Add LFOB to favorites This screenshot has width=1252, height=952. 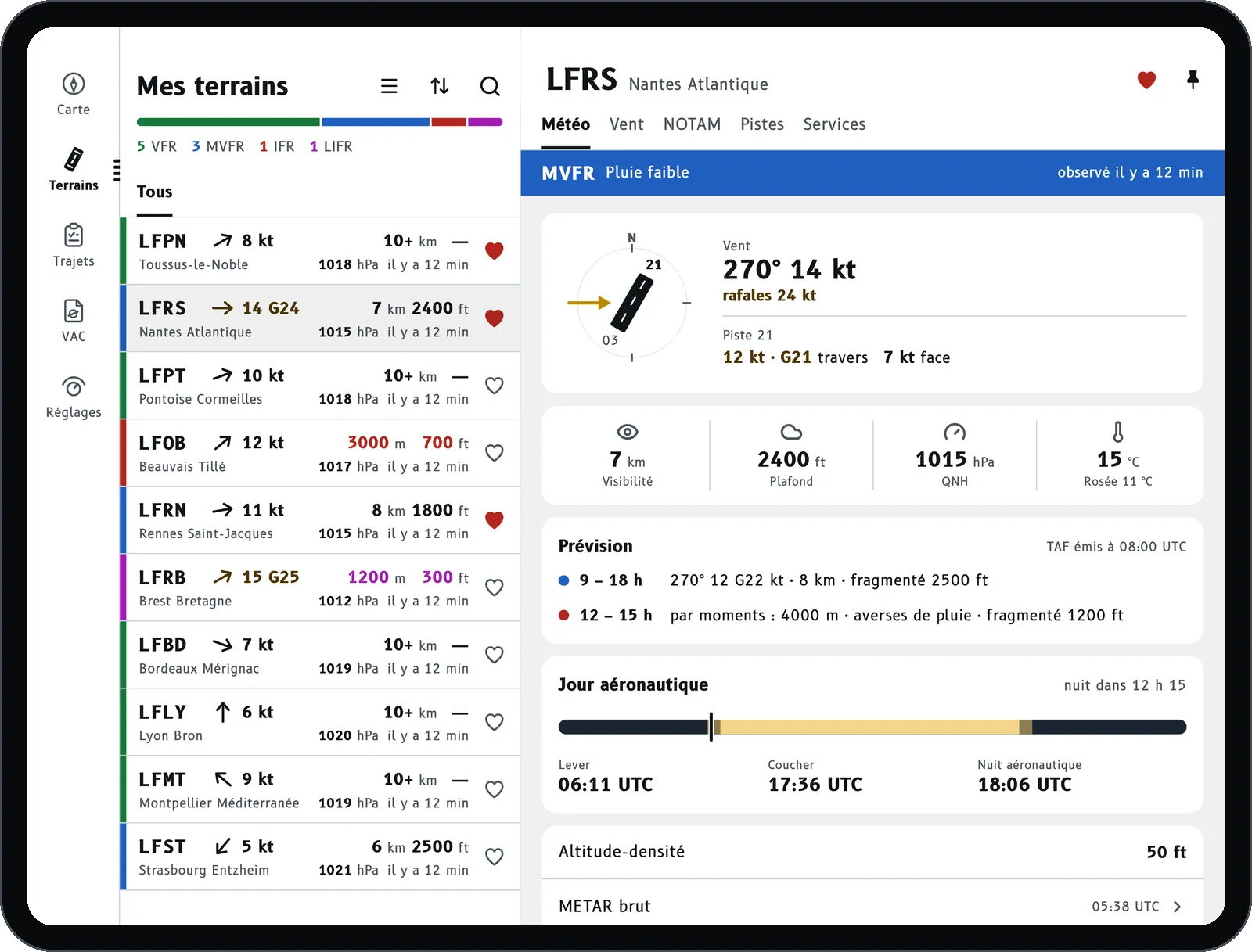click(494, 453)
